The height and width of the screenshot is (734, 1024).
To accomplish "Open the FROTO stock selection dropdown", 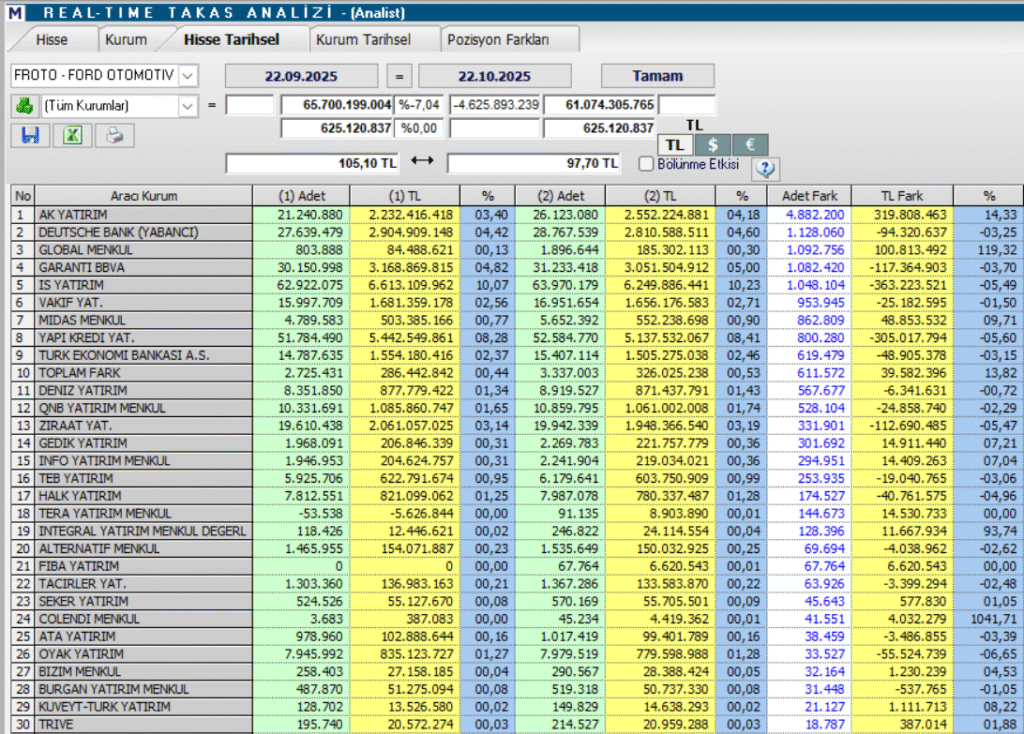I will click(188, 76).
